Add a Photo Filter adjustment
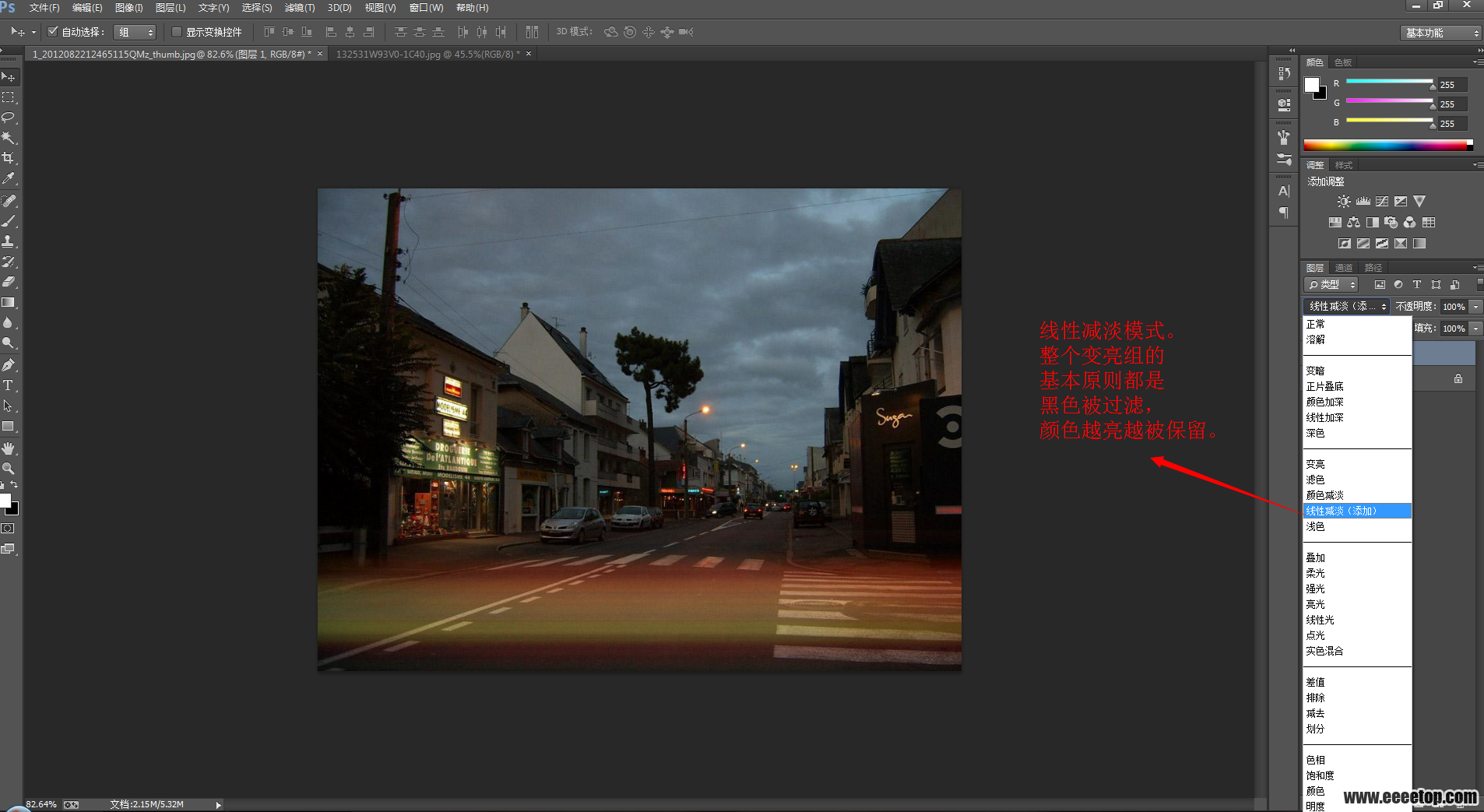The width and height of the screenshot is (1484, 812). [x=1391, y=223]
